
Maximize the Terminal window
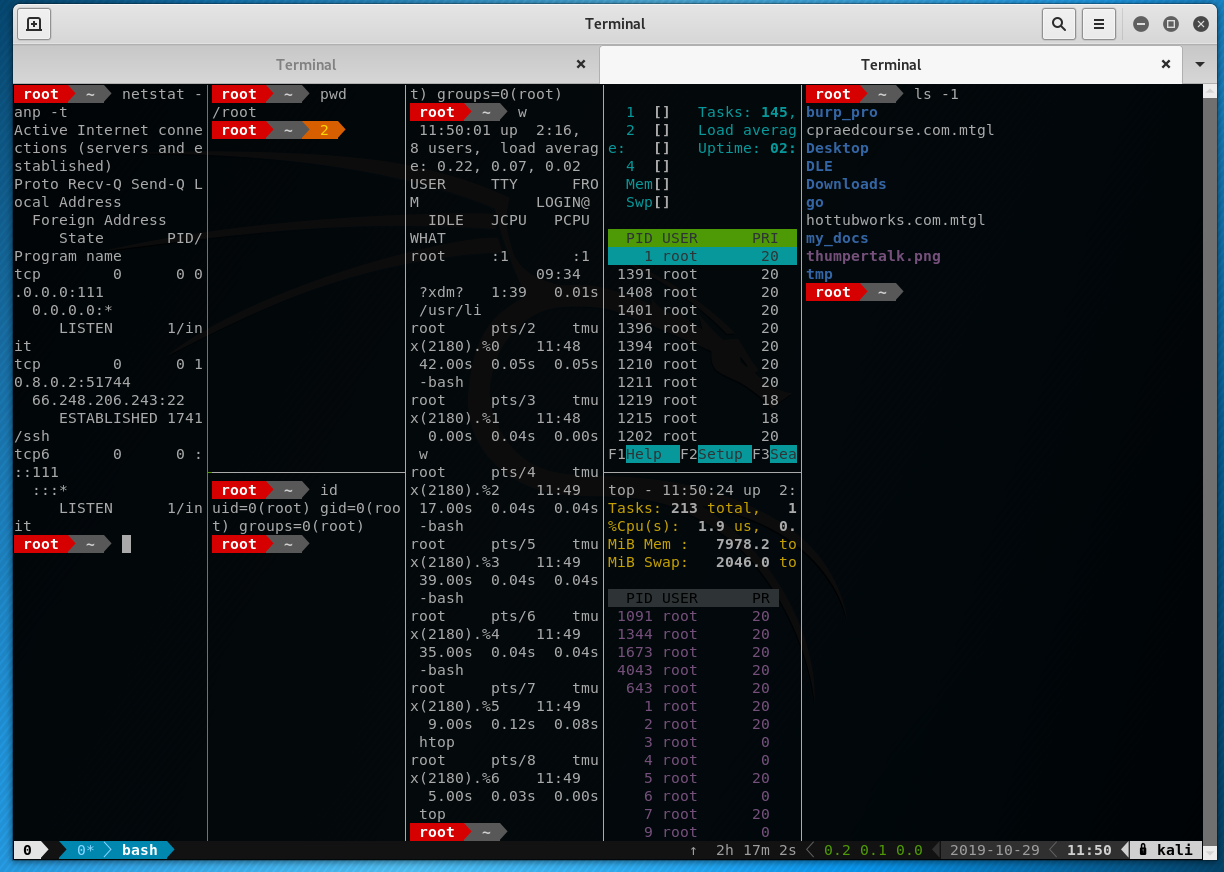(1171, 24)
